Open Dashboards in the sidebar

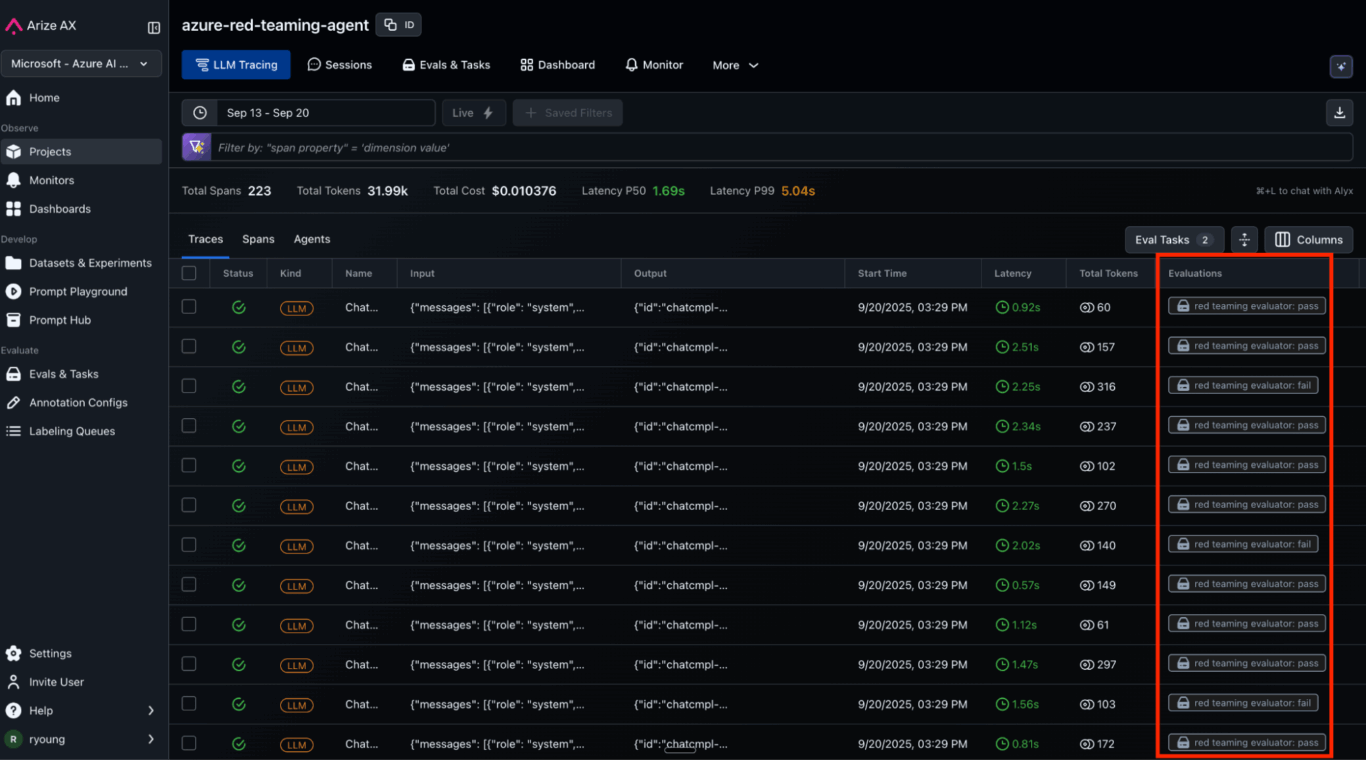(x=81, y=209)
